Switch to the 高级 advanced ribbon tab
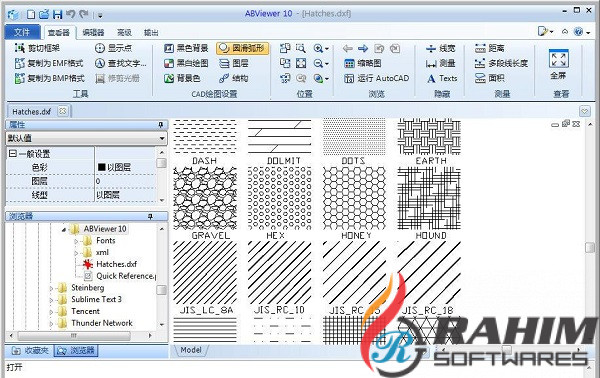 tap(124, 33)
